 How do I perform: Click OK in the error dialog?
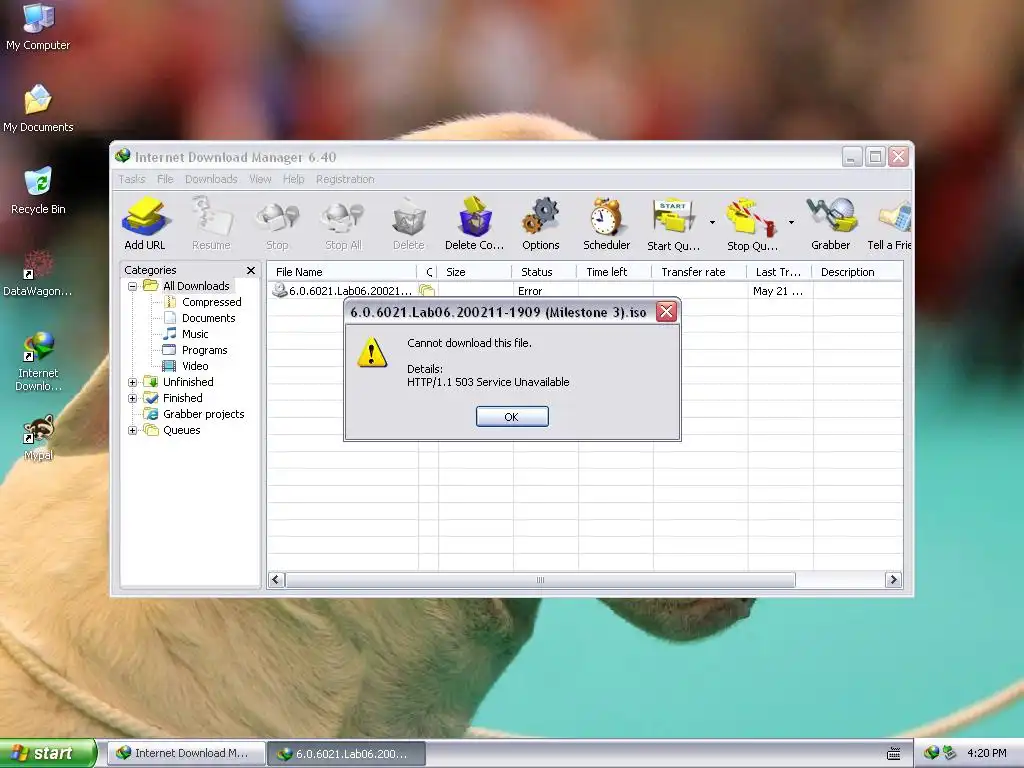coord(512,417)
